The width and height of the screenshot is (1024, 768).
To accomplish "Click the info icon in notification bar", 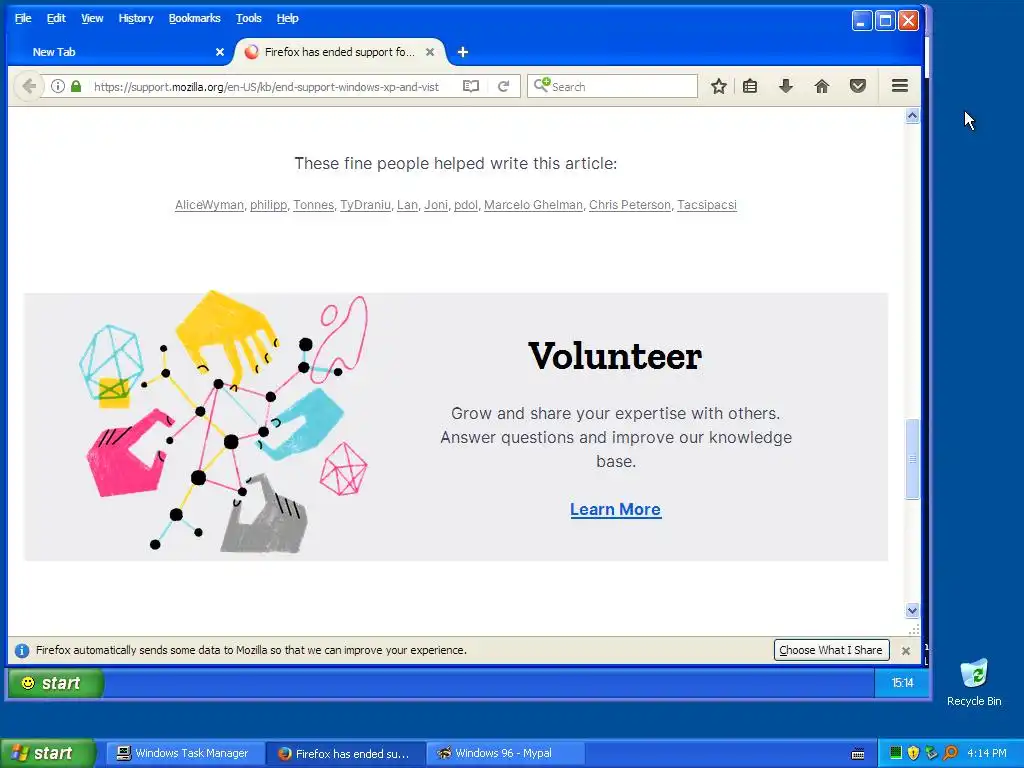I will 22,650.
